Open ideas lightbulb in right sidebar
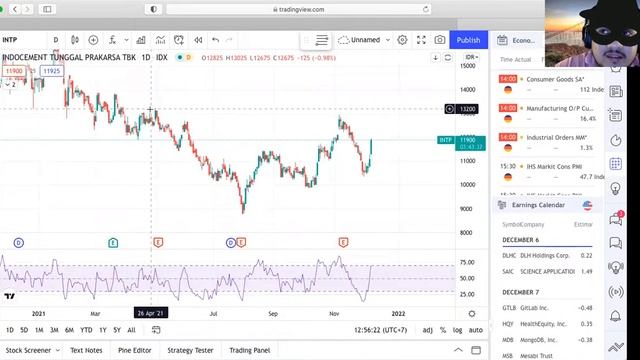This screenshot has height=360, width=640. point(616,188)
